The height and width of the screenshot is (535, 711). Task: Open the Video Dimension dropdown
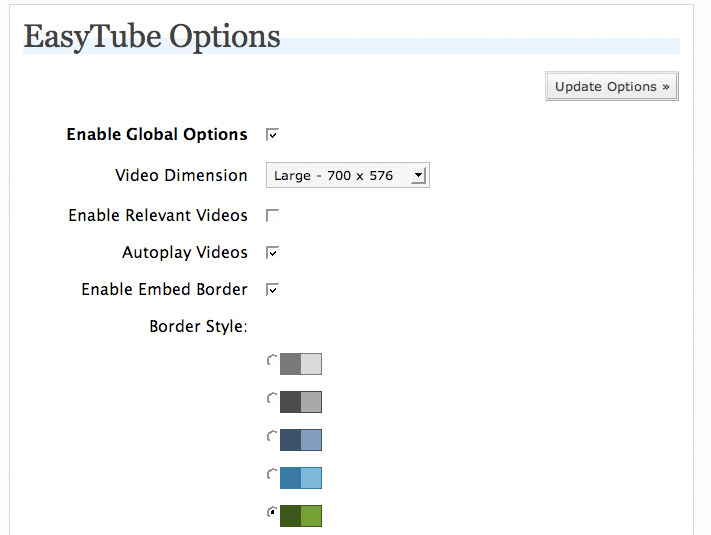click(x=348, y=175)
